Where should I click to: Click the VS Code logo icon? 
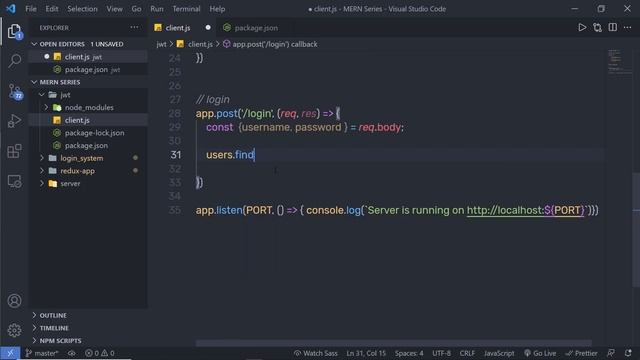coord(11,9)
